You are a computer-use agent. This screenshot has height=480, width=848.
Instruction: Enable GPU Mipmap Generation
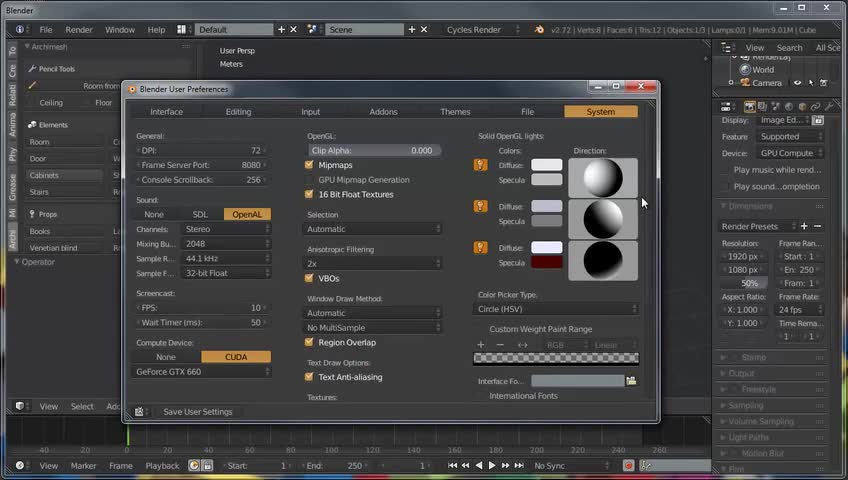(x=309, y=179)
